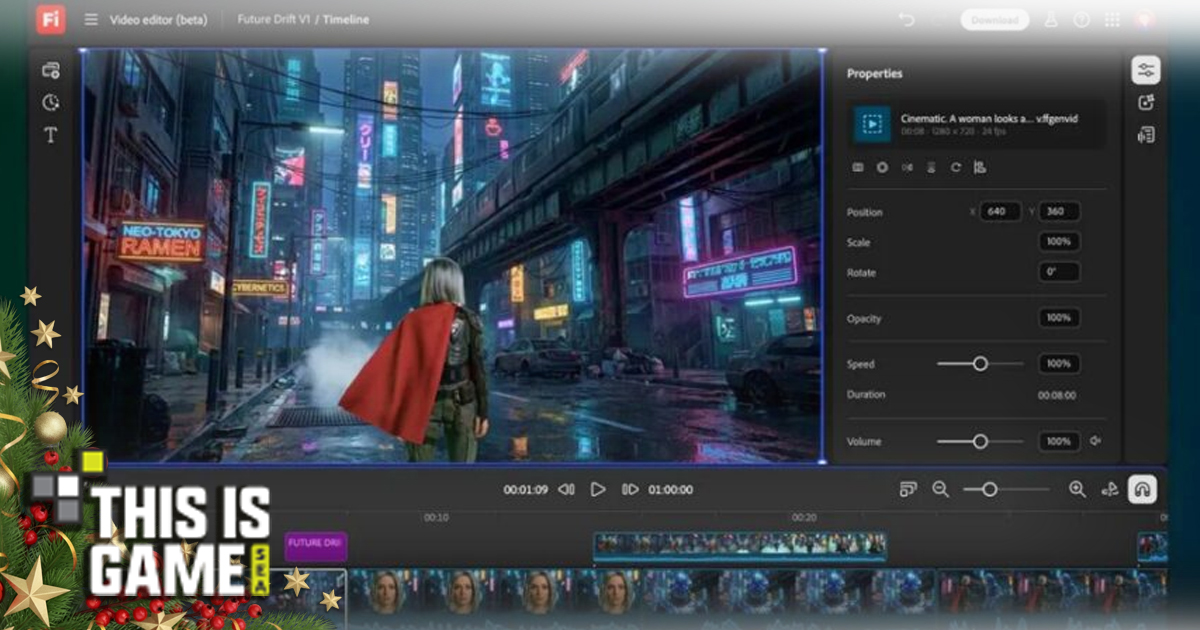Zoom out the timeline with minus magnifier
The height and width of the screenshot is (630, 1200).
click(x=940, y=489)
